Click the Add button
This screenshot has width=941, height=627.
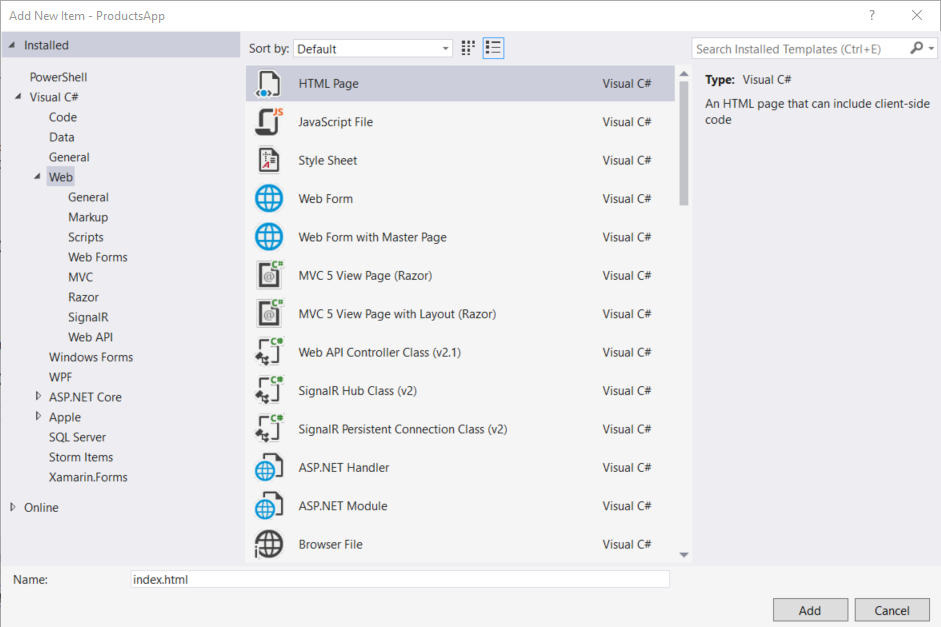click(x=810, y=609)
